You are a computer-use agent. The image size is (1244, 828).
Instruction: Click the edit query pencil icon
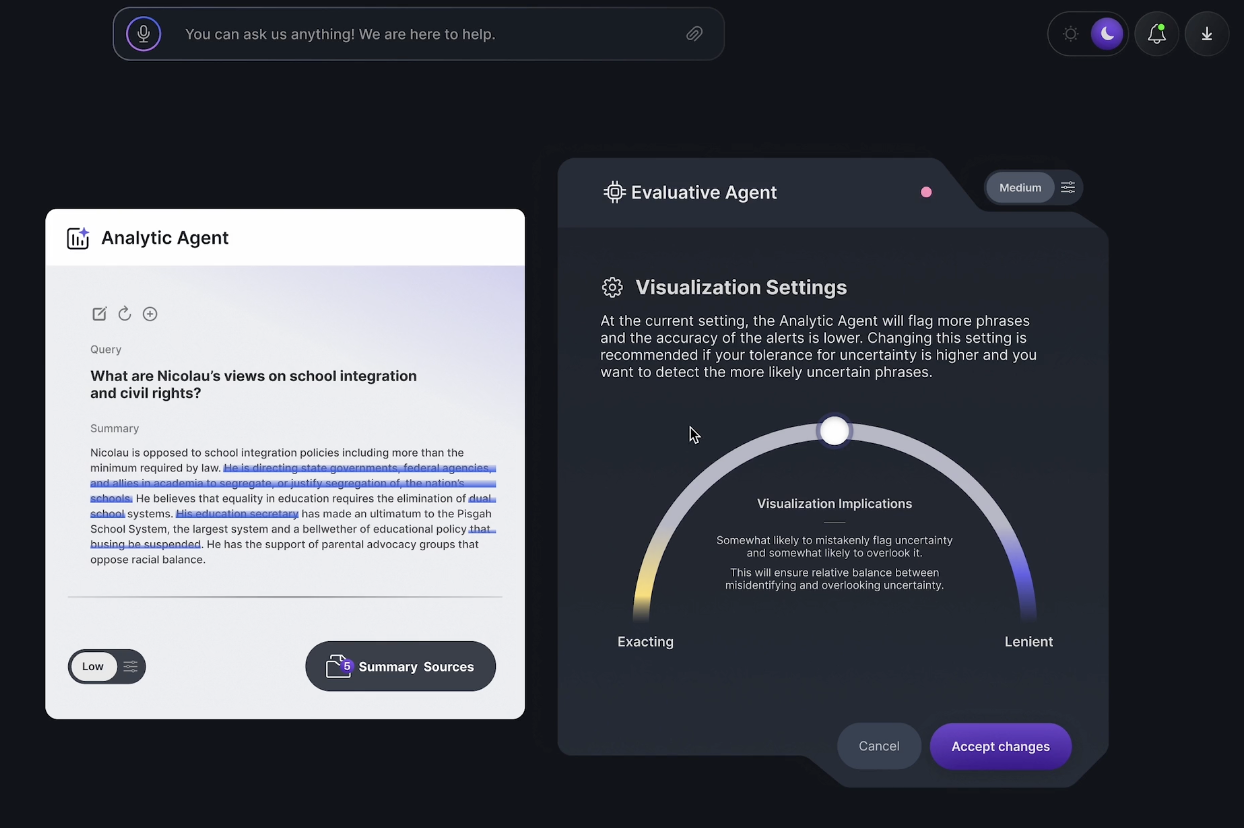[x=99, y=314]
